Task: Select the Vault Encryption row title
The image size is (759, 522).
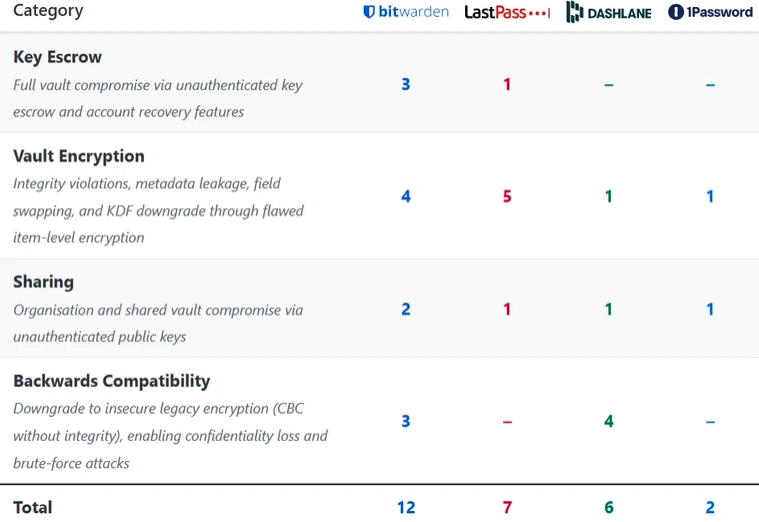Action: point(79,156)
